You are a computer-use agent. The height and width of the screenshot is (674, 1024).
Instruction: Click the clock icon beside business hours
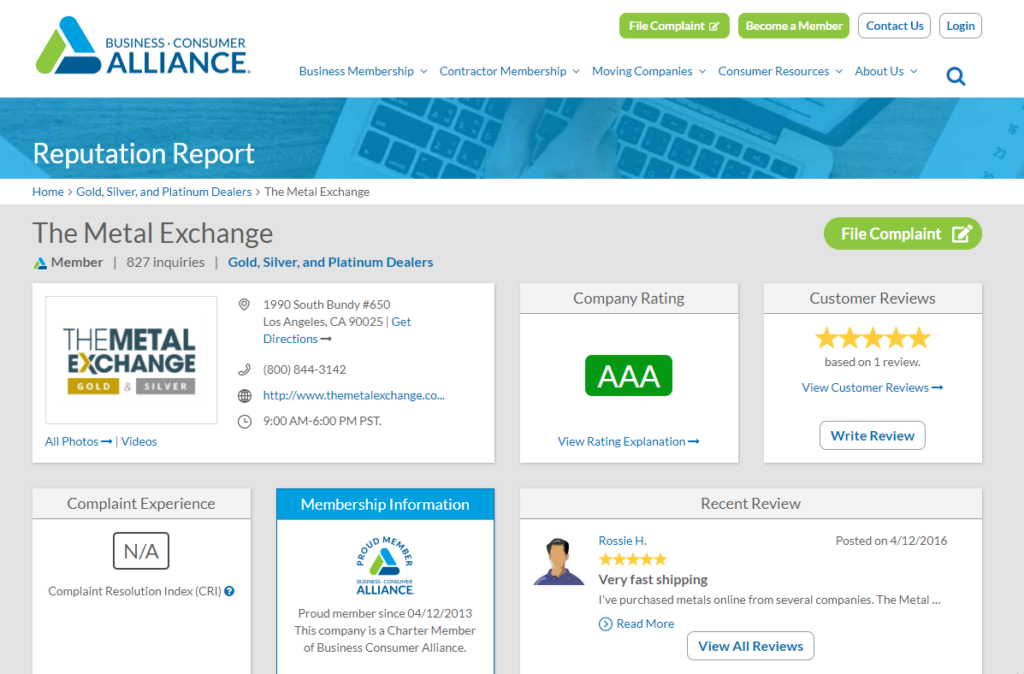tap(244, 421)
